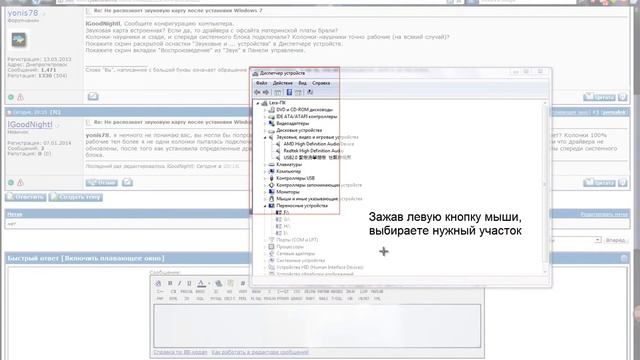The height and width of the screenshot is (360, 640).
Task: Select Realtek High Definition Audio device
Action: 313,151
